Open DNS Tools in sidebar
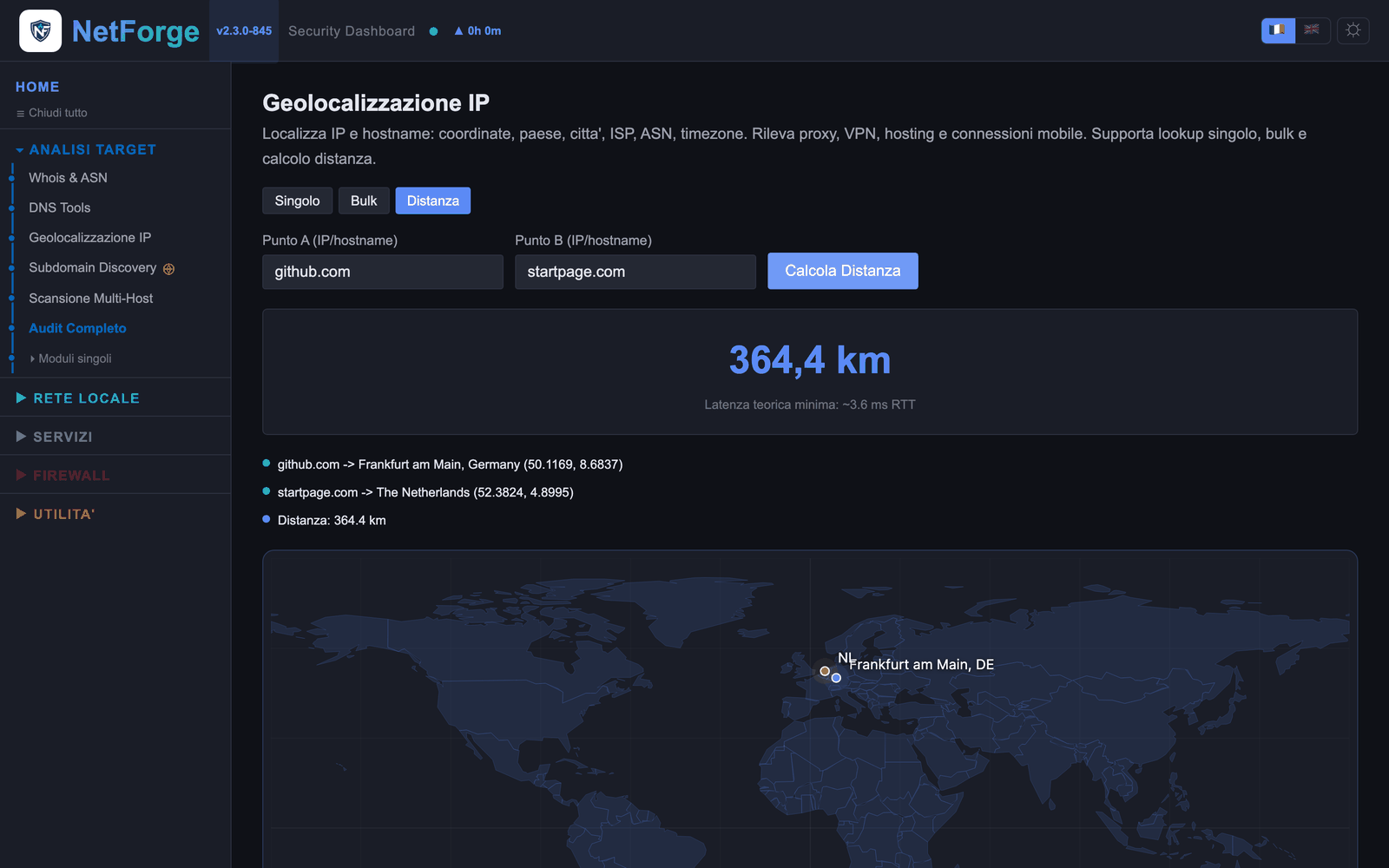Screen dimensions: 1389x868 (60, 207)
